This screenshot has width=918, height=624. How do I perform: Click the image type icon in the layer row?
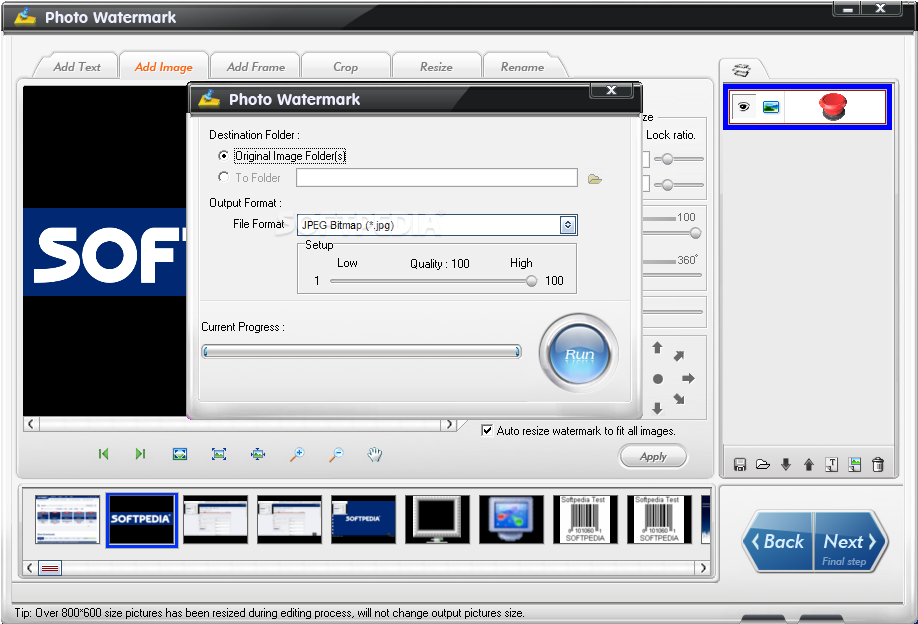click(x=771, y=107)
